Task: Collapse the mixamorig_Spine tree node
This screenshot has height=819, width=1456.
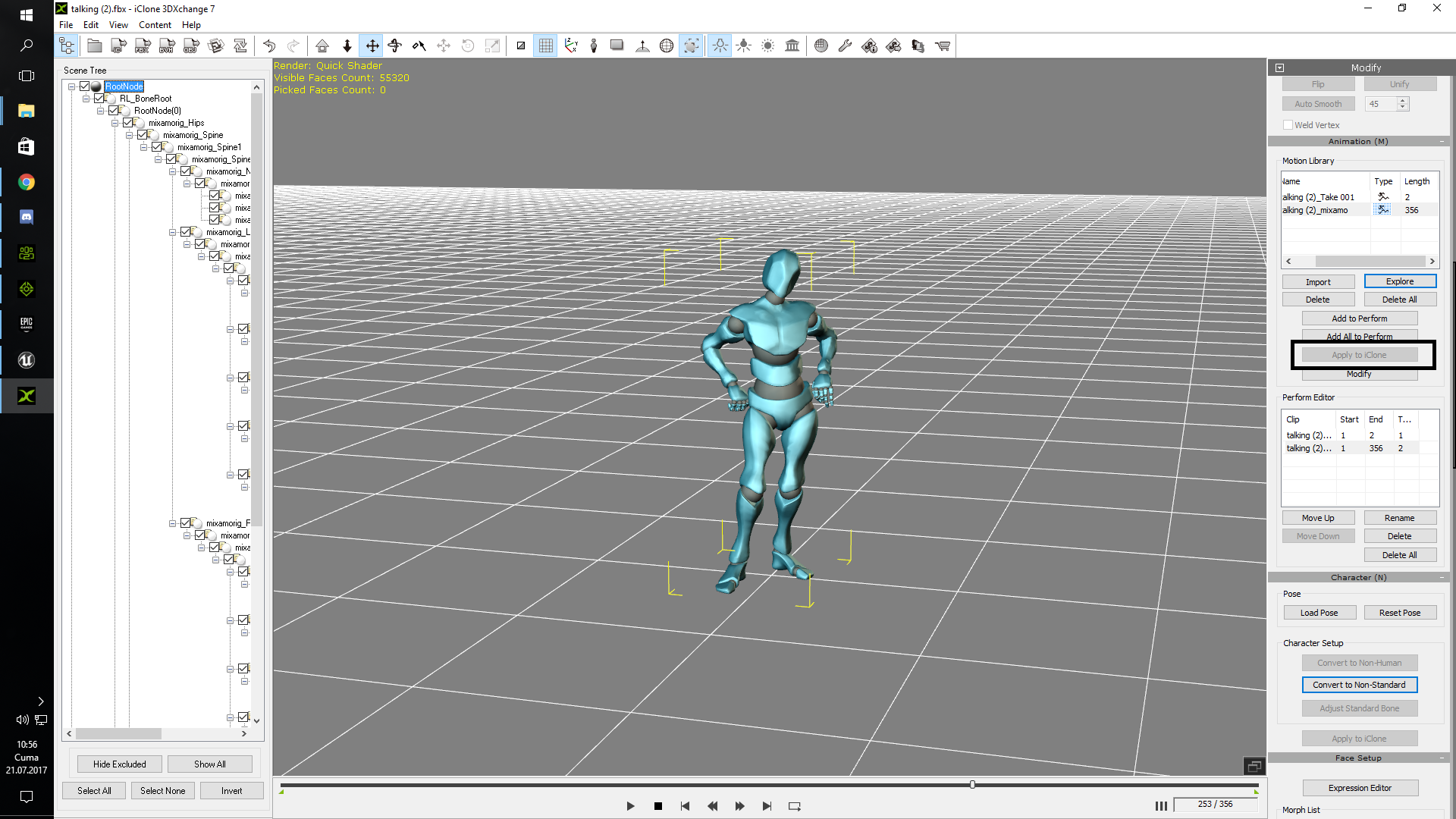Action: [x=130, y=135]
